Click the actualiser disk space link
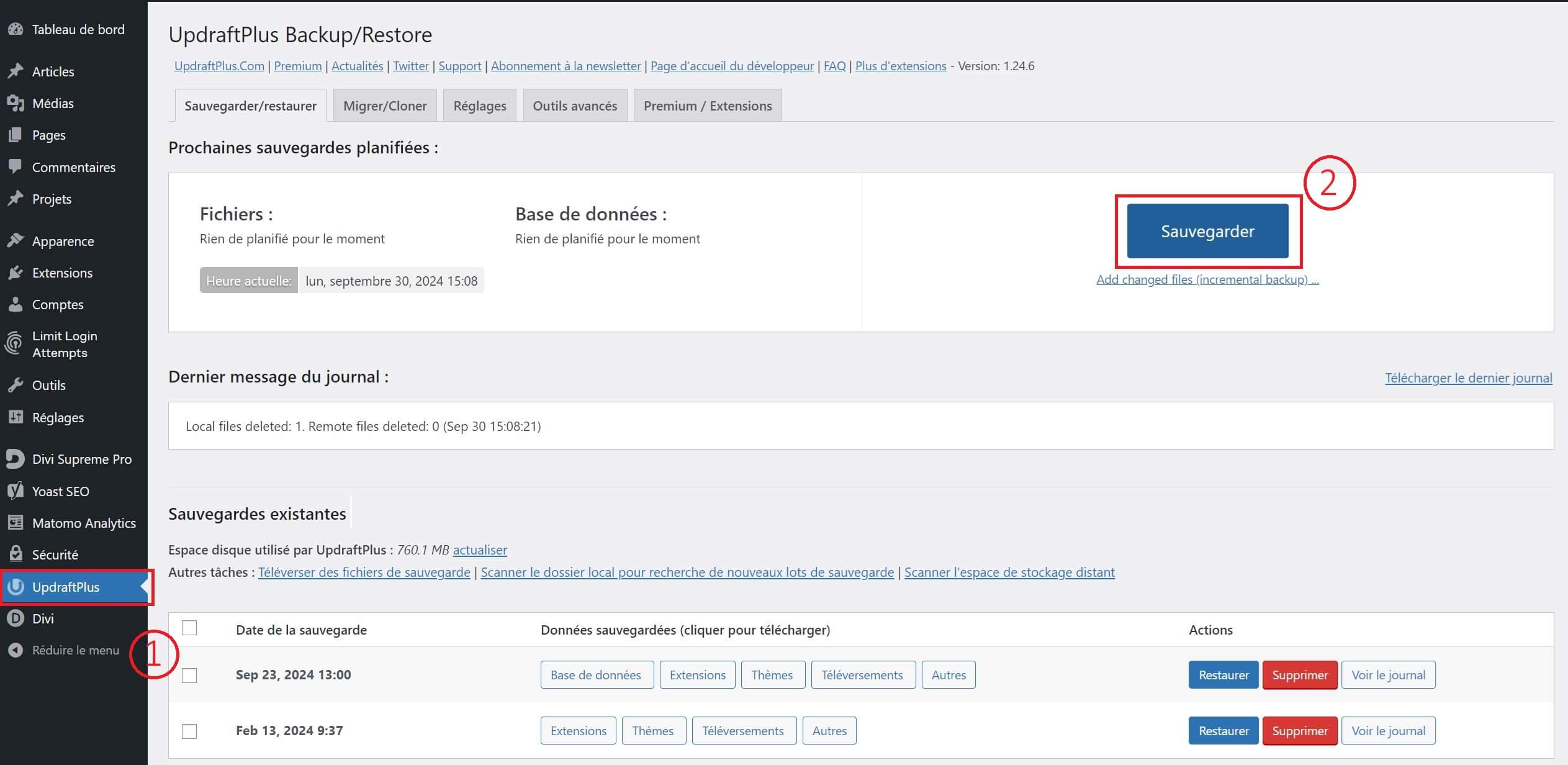 (480, 550)
